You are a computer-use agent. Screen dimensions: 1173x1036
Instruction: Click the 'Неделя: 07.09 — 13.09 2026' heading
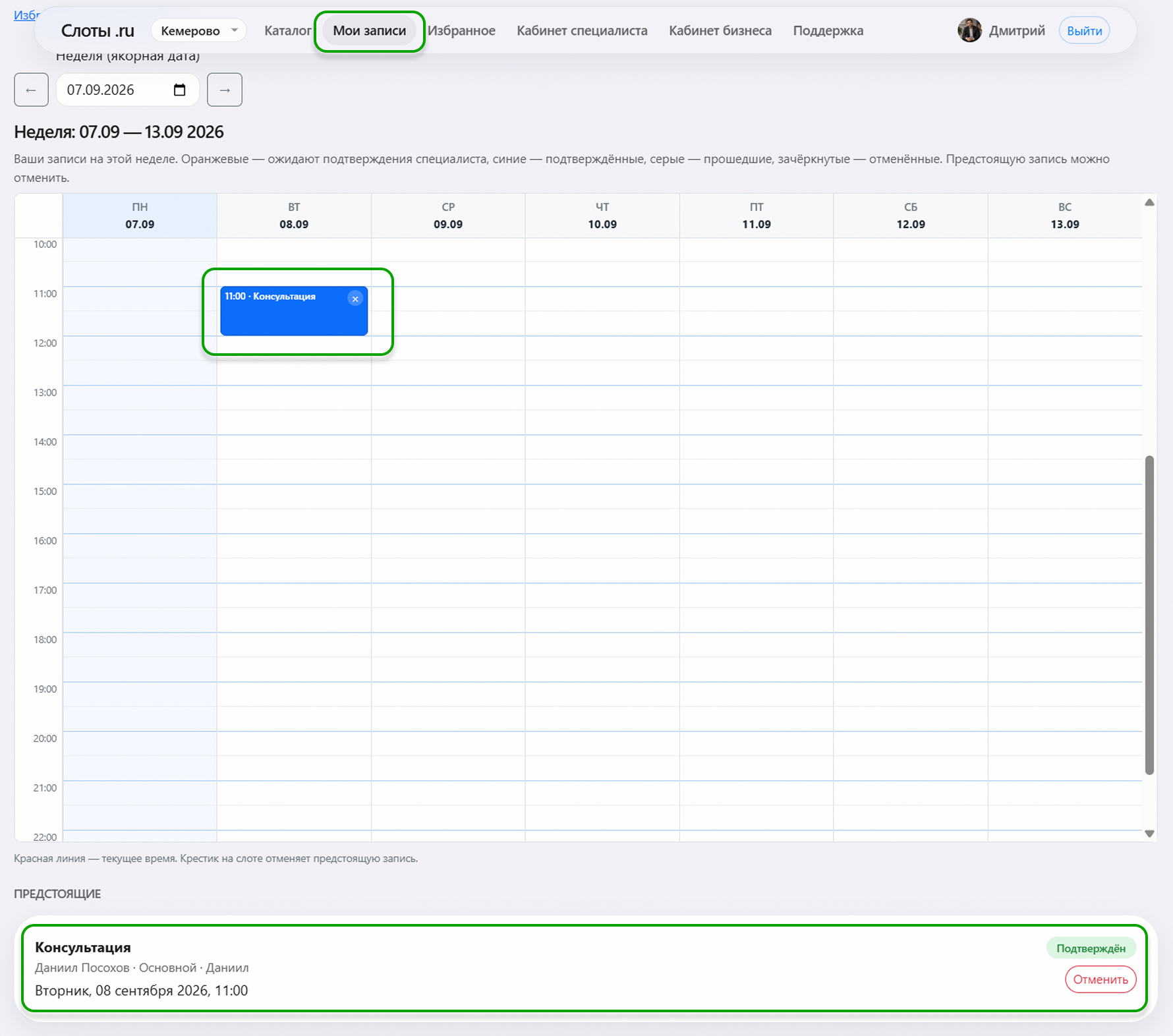[119, 132]
